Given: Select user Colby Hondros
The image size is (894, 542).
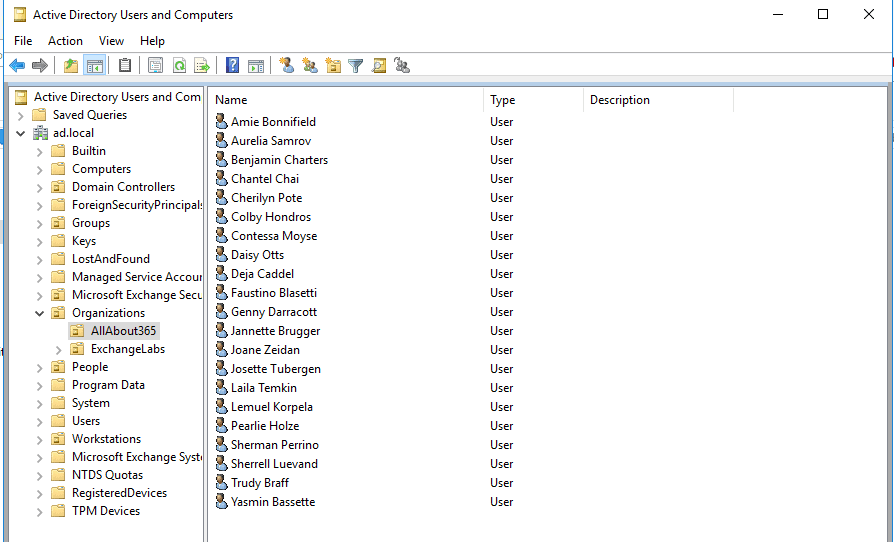Looking at the screenshot, I should [271, 217].
